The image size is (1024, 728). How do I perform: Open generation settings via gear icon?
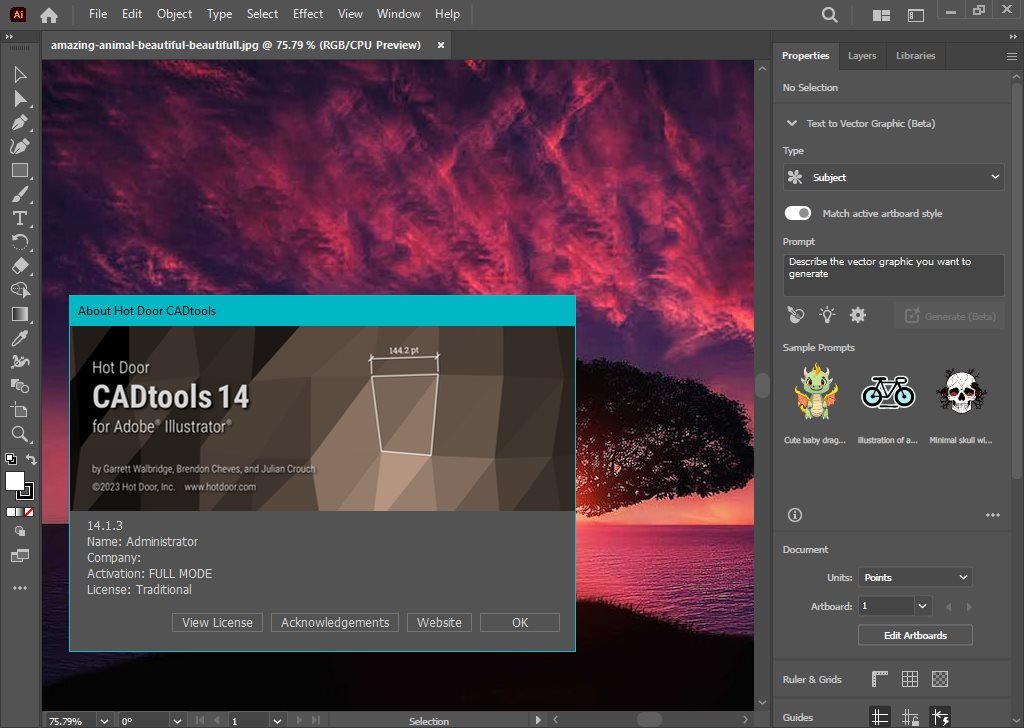click(857, 315)
